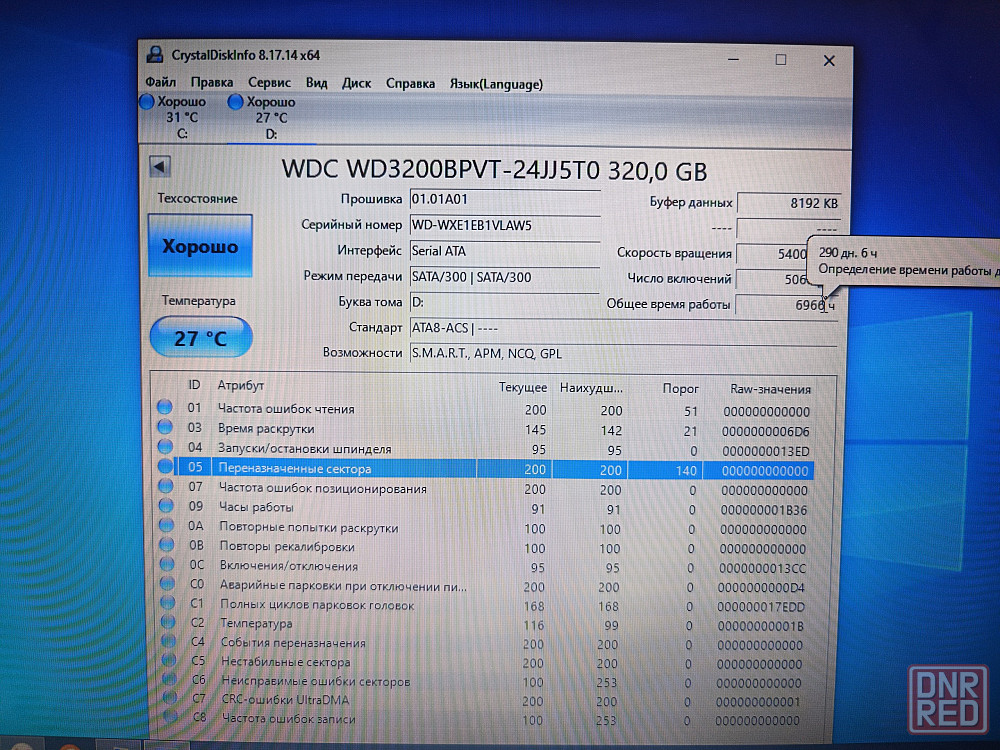1000x750 pixels.
Task: Select the Включения/отключения row
Action: (x=484, y=566)
